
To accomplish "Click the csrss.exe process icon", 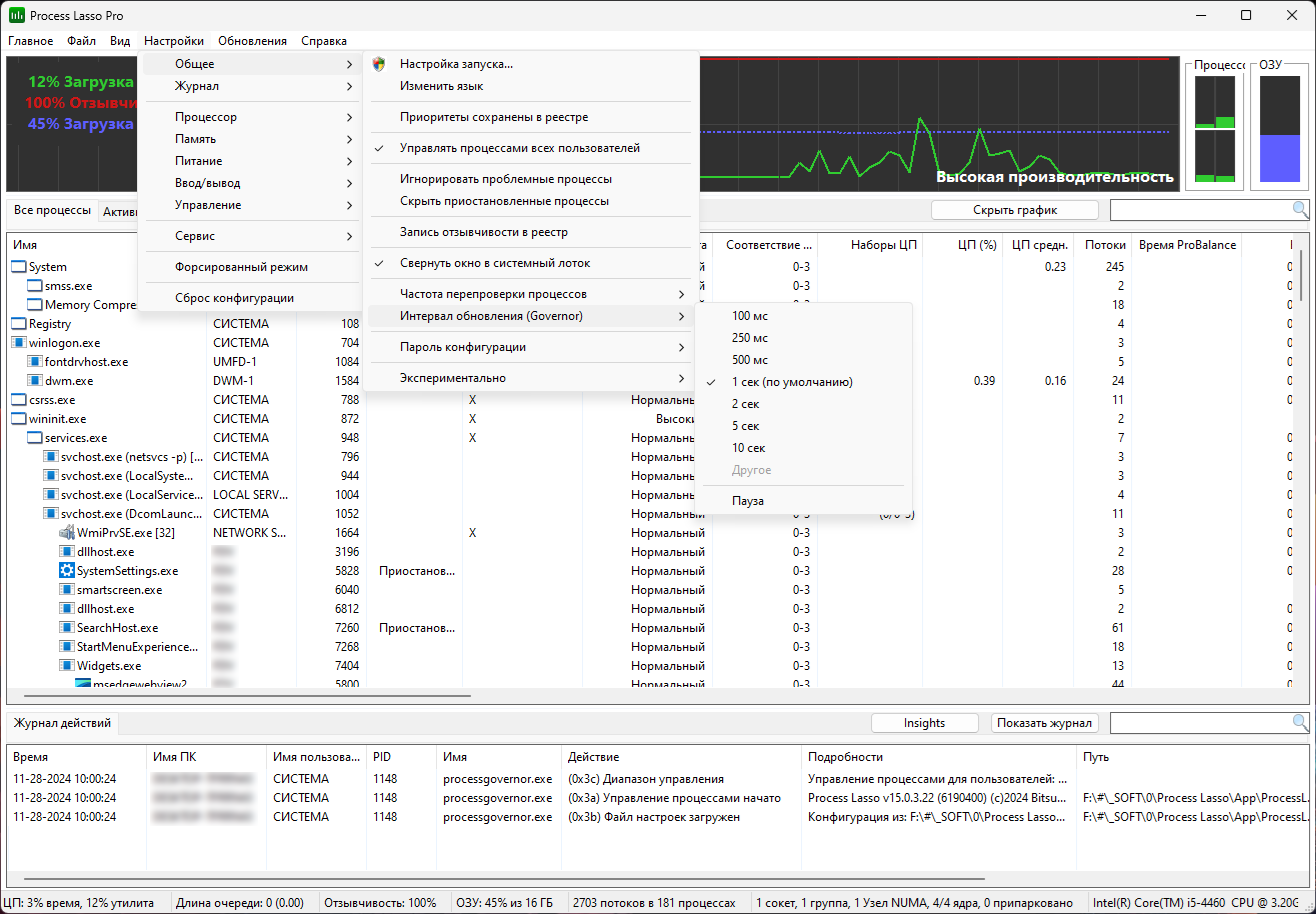I will [x=19, y=400].
